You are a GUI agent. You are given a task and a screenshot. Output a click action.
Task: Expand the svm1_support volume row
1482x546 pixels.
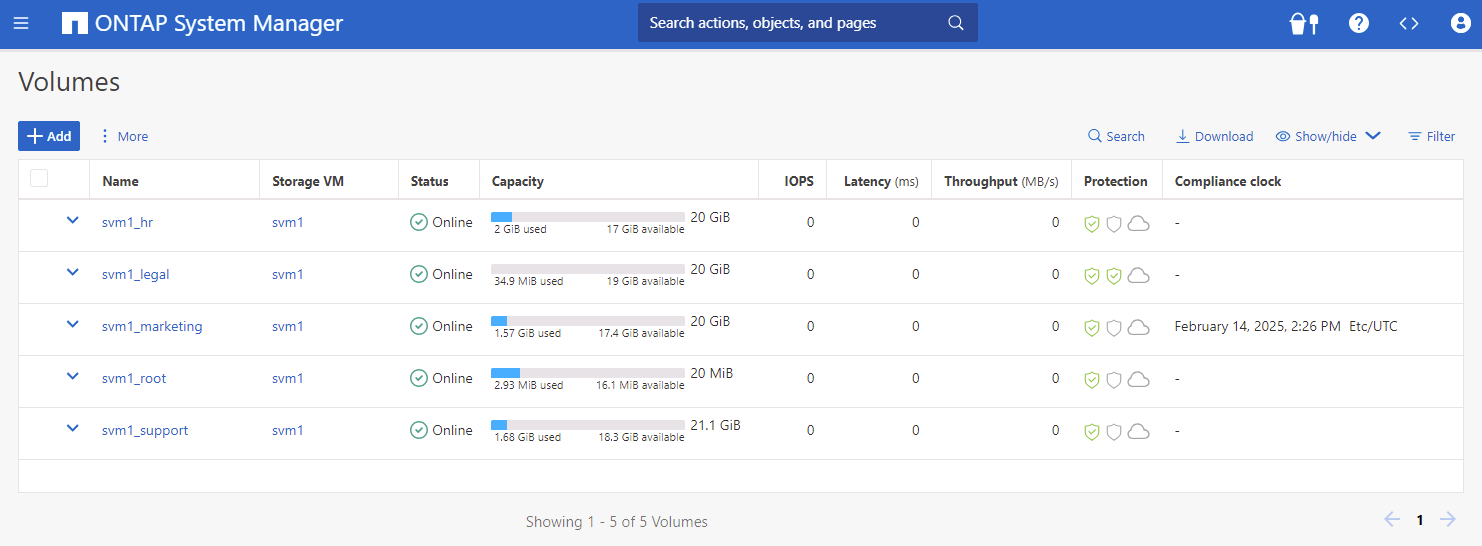(72, 429)
